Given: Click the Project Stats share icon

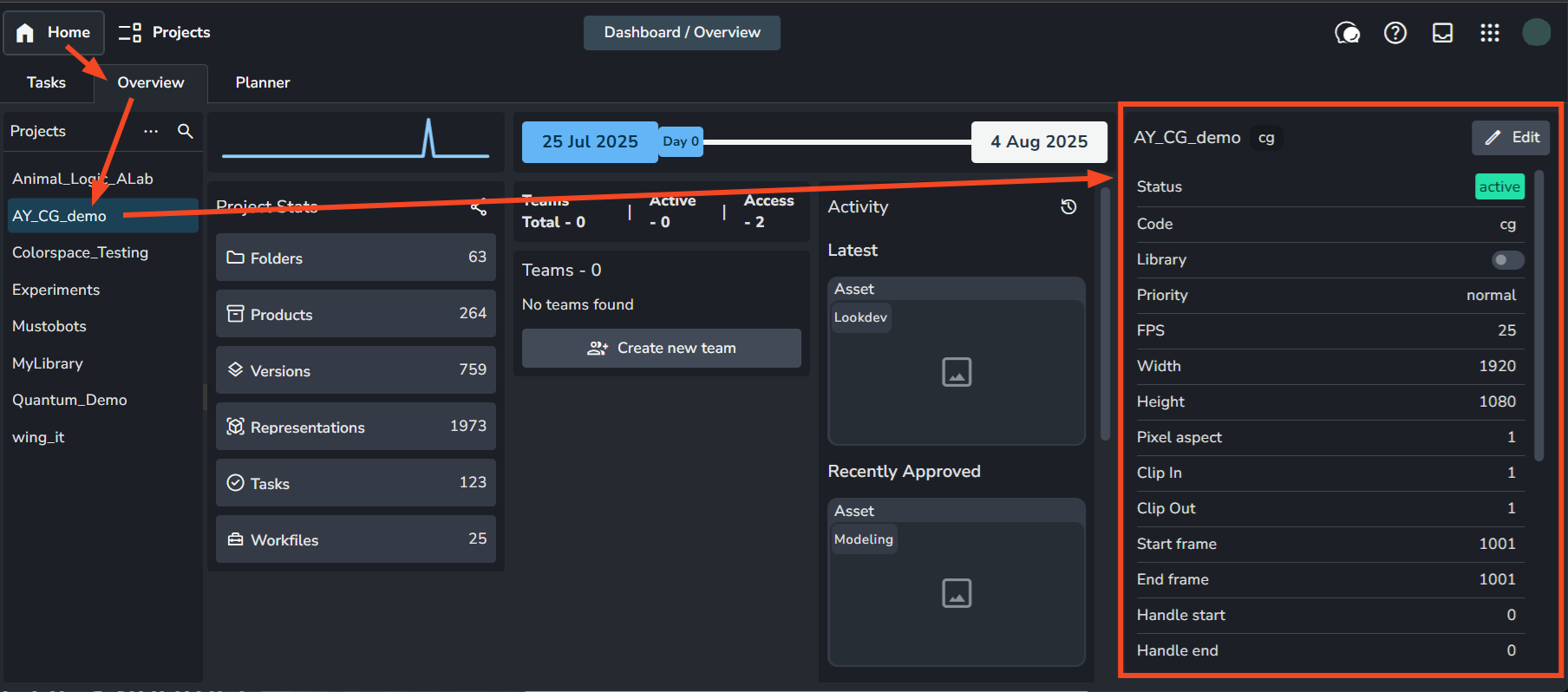Looking at the screenshot, I should [478, 206].
